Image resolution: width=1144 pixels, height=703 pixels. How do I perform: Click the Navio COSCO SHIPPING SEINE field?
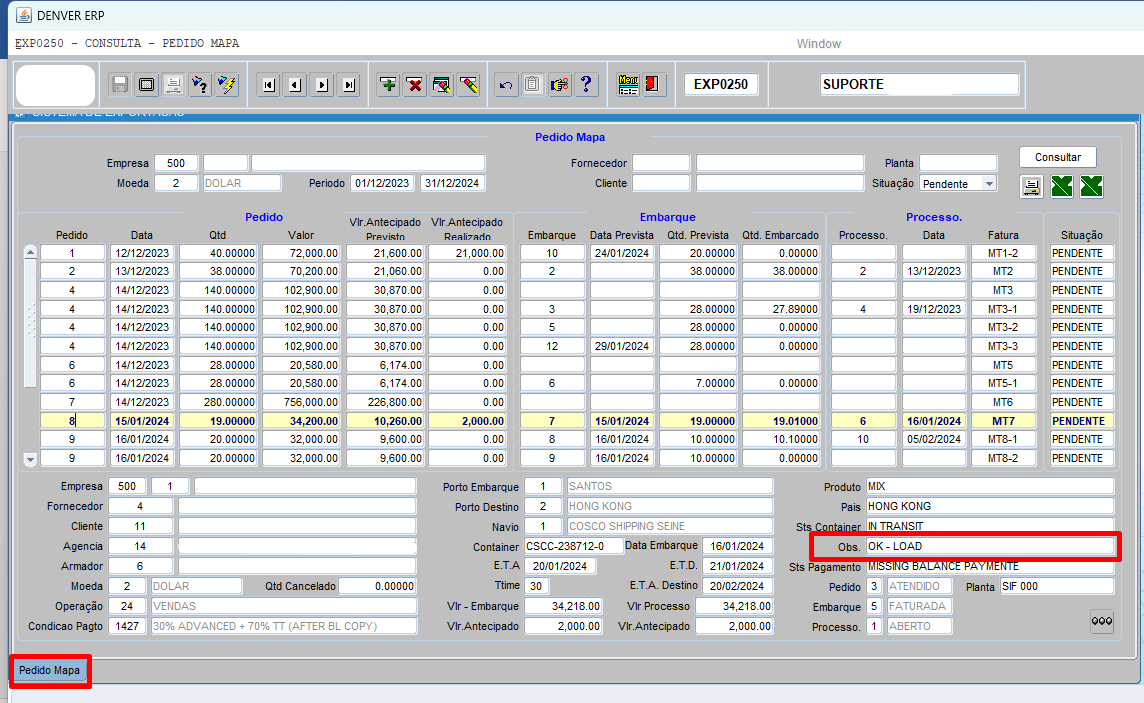click(670, 526)
